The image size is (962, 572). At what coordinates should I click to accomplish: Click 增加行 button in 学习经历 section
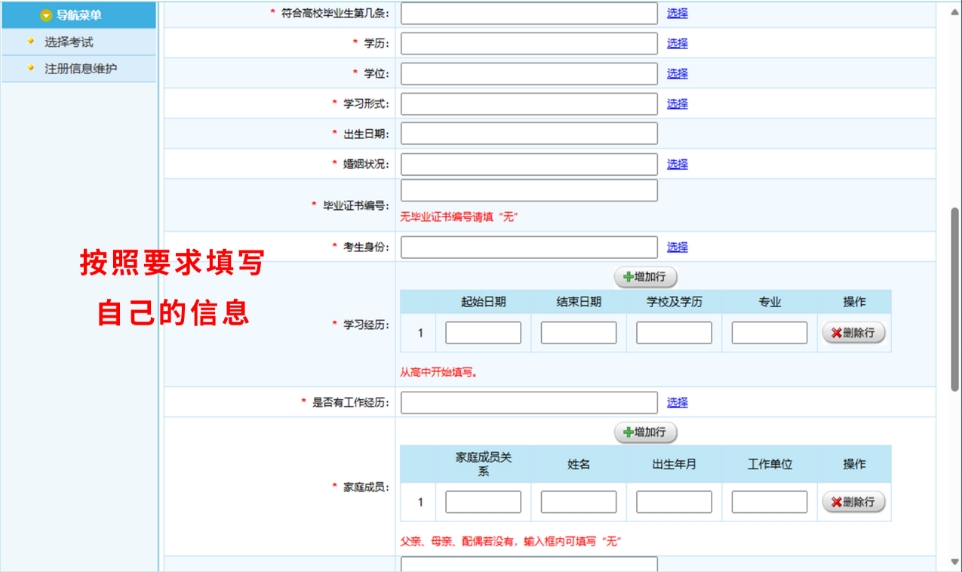(645, 277)
